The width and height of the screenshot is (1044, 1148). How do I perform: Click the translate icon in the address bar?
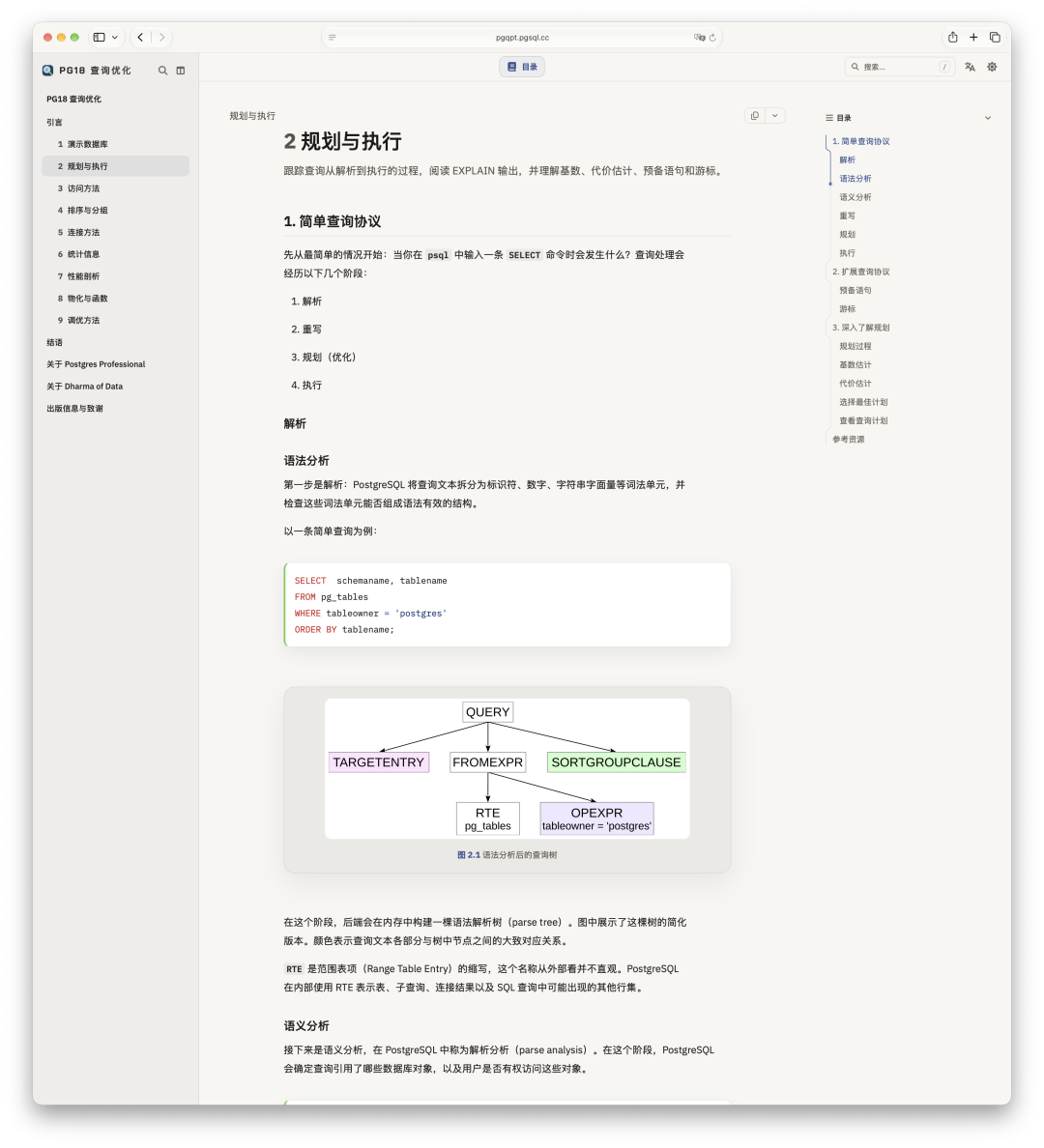click(699, 38)
